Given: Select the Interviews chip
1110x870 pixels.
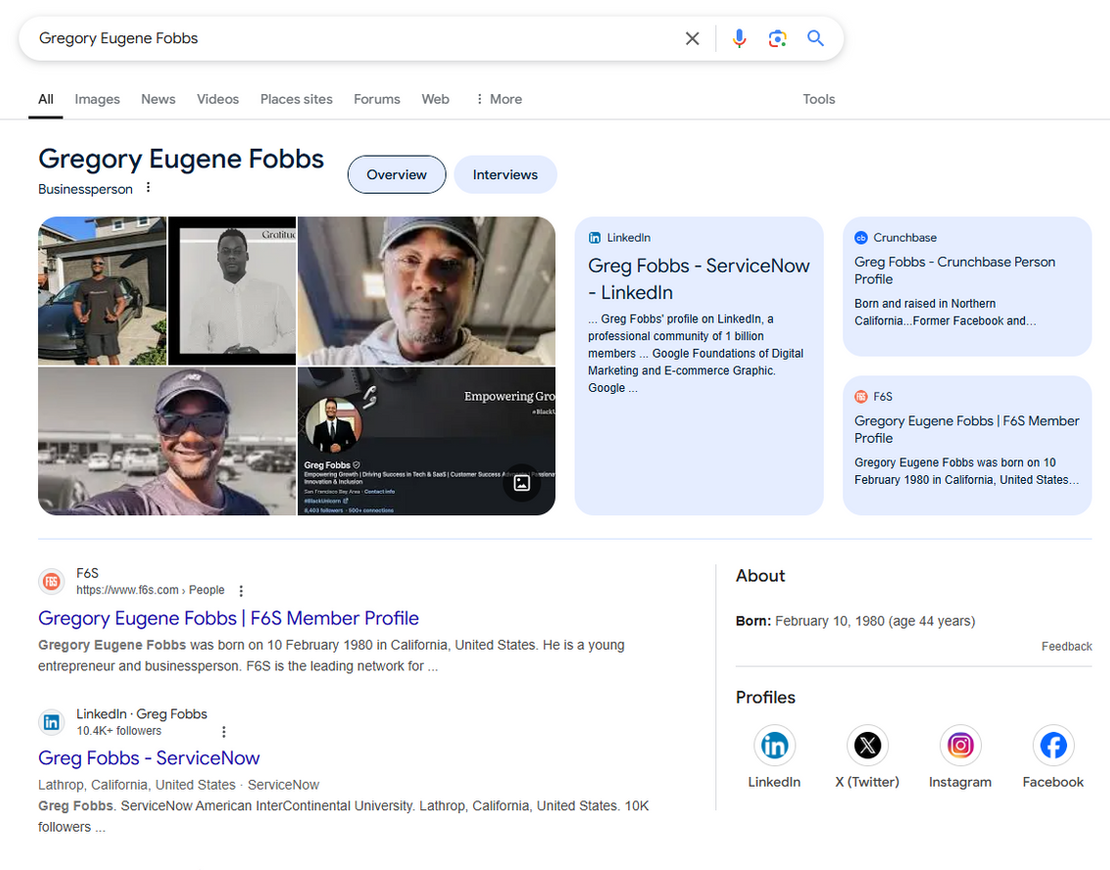Looking at the screenshot, I should coord(505,175).
